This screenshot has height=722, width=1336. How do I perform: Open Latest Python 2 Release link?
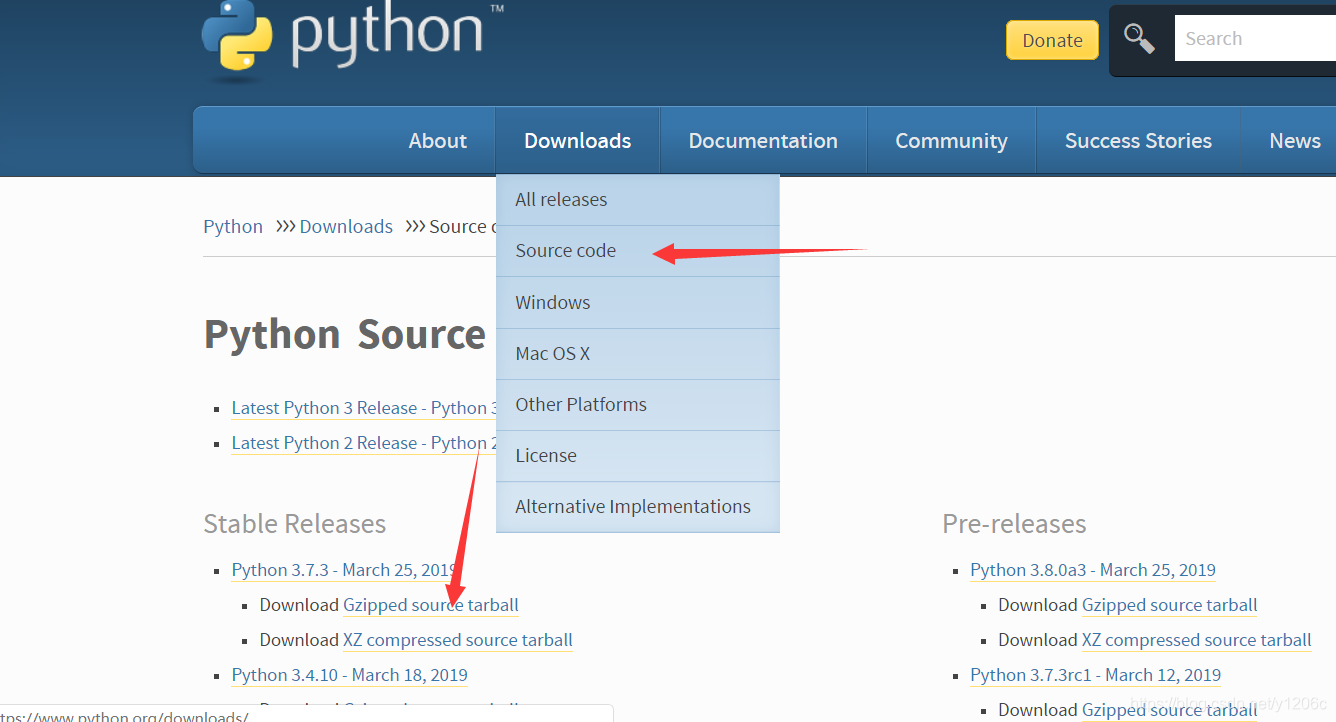364,443
